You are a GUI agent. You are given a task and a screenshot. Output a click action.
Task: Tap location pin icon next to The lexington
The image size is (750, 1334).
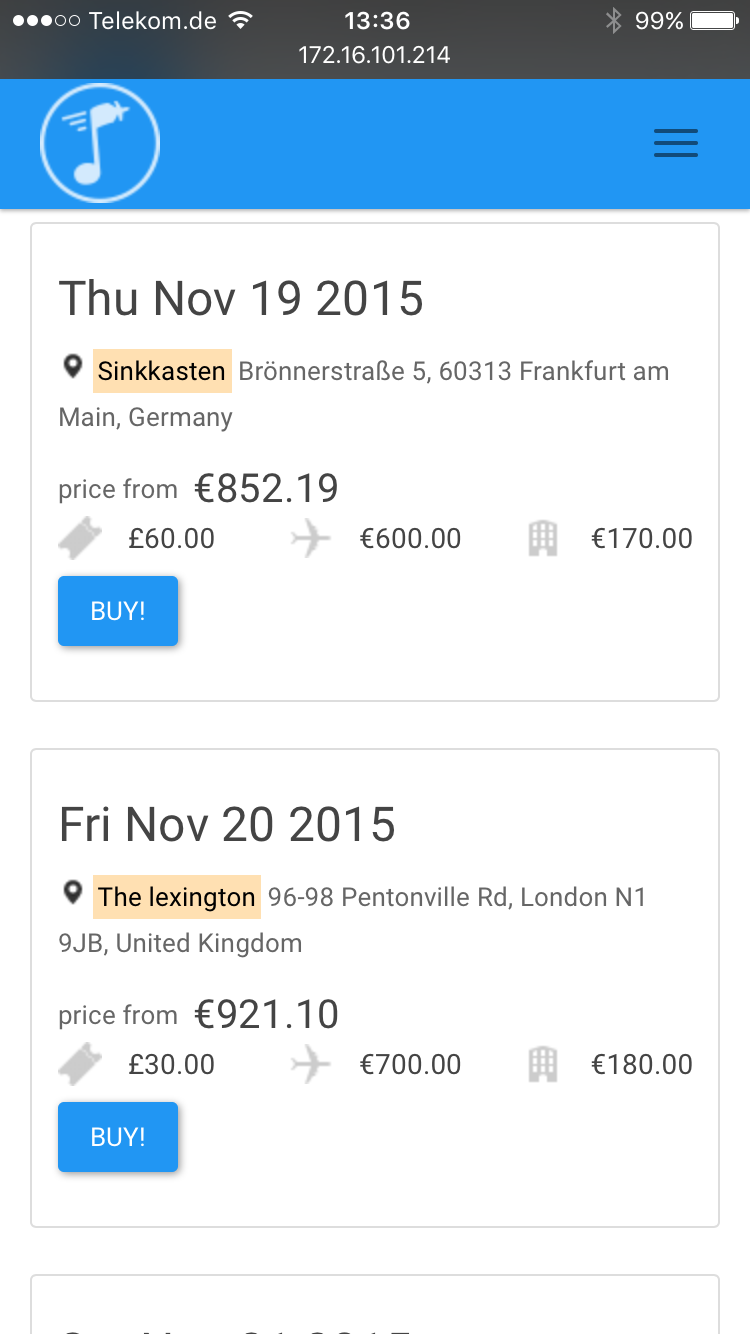[73, 893]
